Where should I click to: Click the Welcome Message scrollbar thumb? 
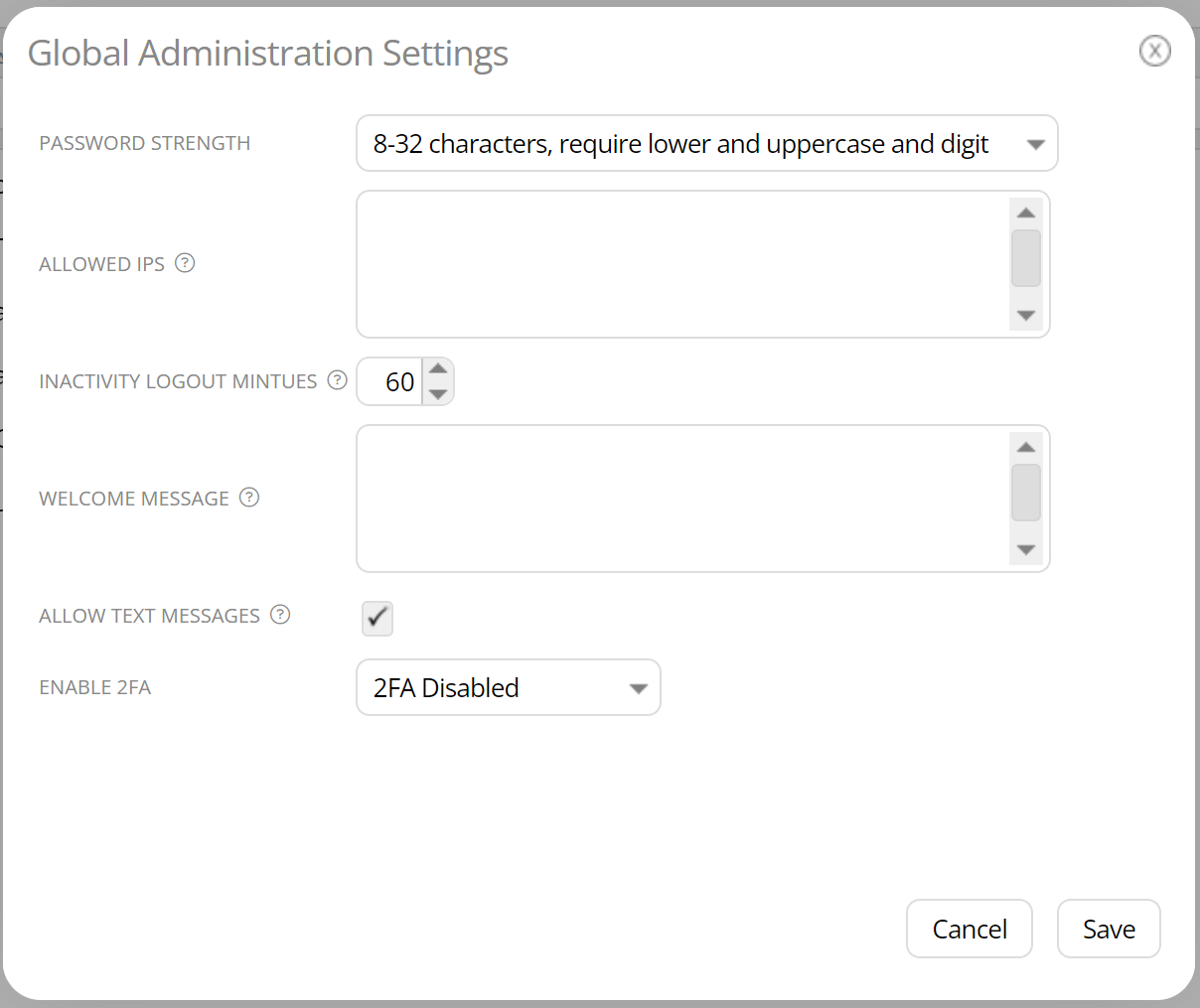click(x=1026, y=493)
